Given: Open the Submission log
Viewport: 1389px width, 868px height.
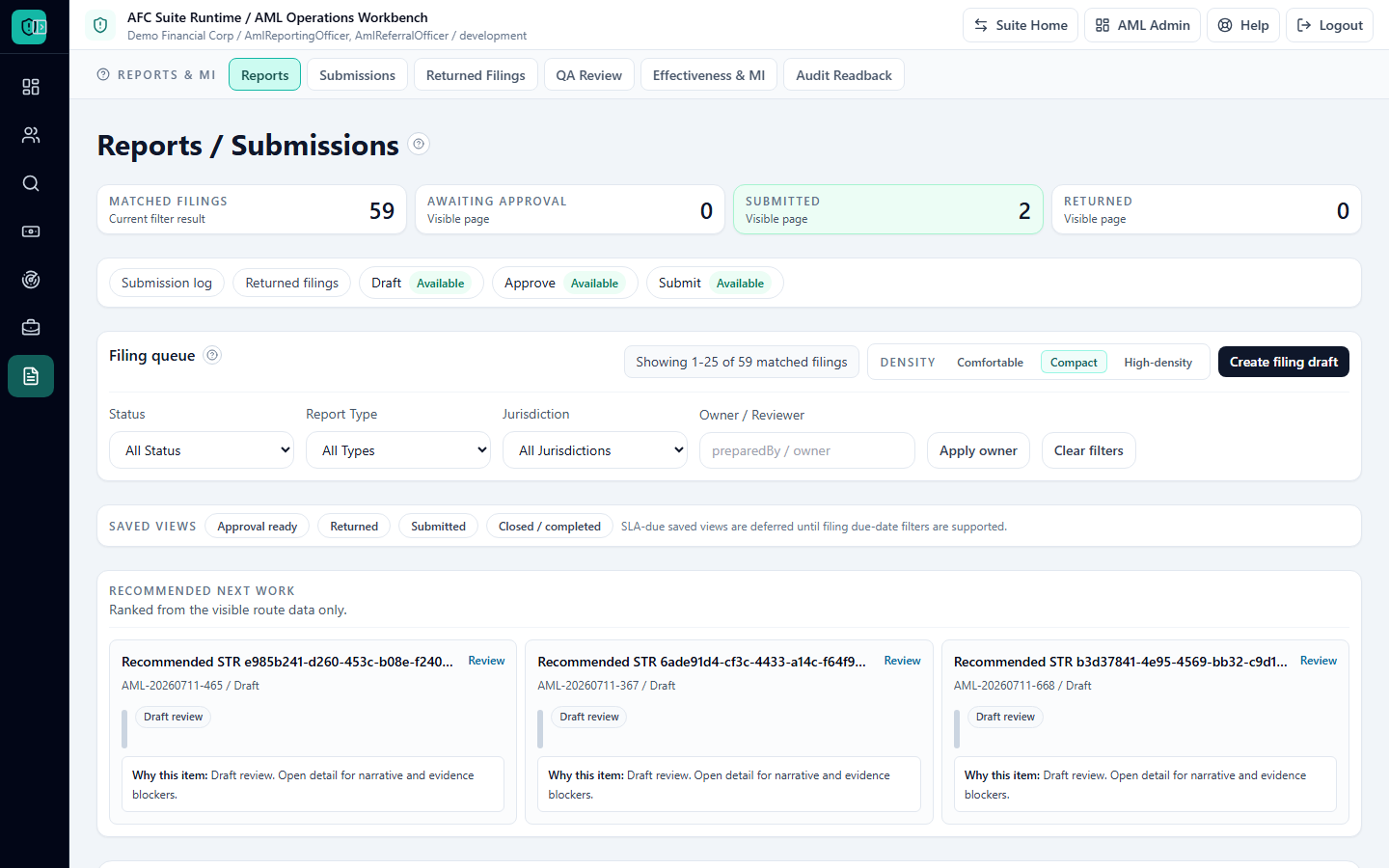Looking at the screenshot, I should tap(167, 283).
